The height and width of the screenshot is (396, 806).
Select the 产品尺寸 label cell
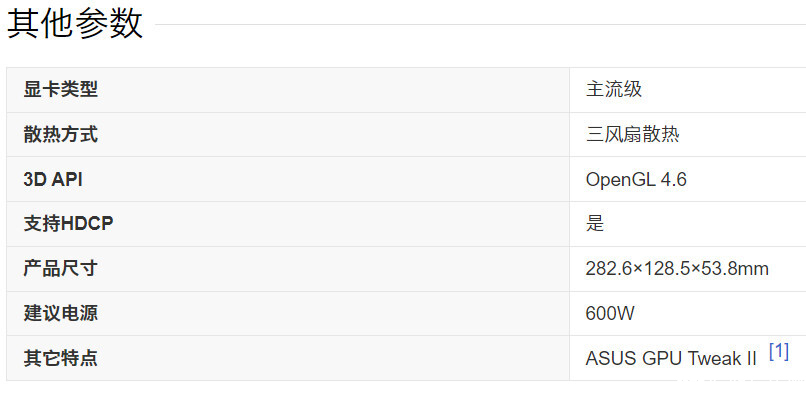pyautogui.click(x=288, y=269)
